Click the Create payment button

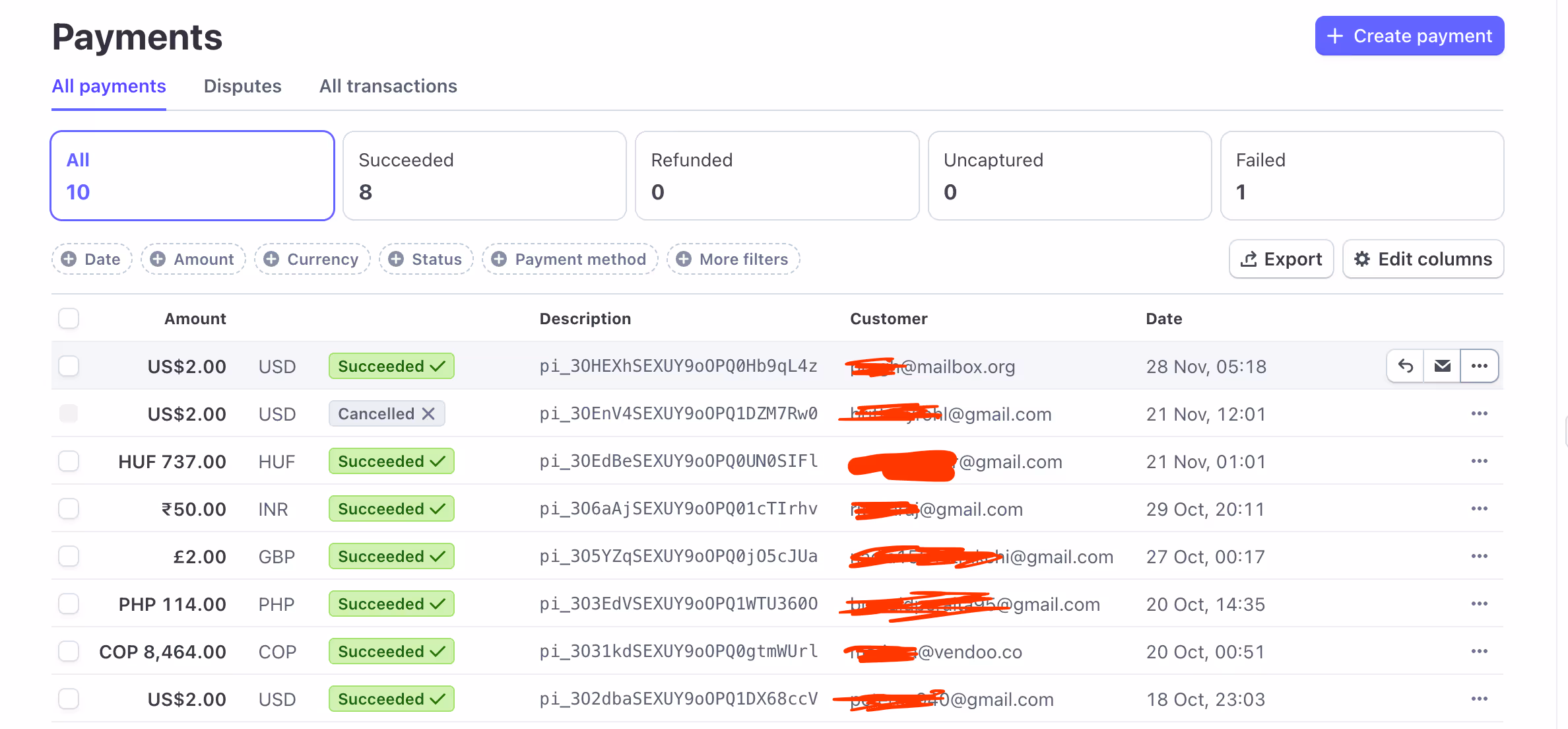1410,36
